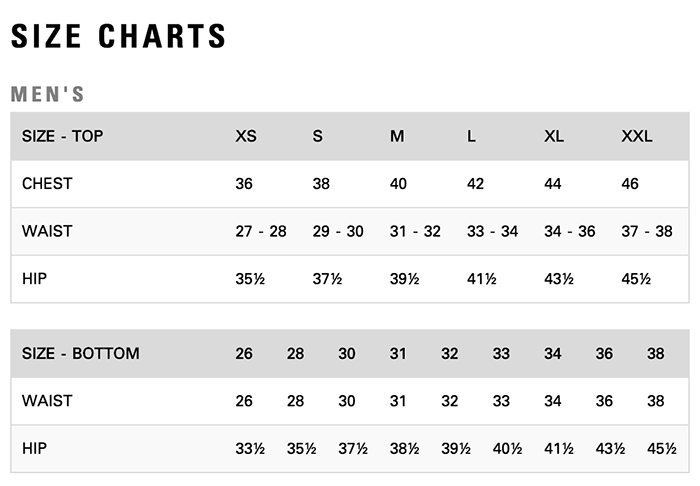The width and height of the screenshot is (700, 486).
Task: Click bottom hip value 33½
Action: point(250,449)
